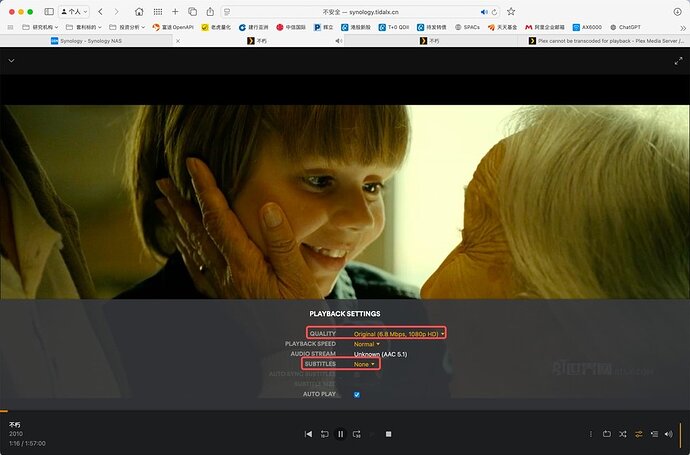Open the Subtitles None dropdown

coord(364,364)
